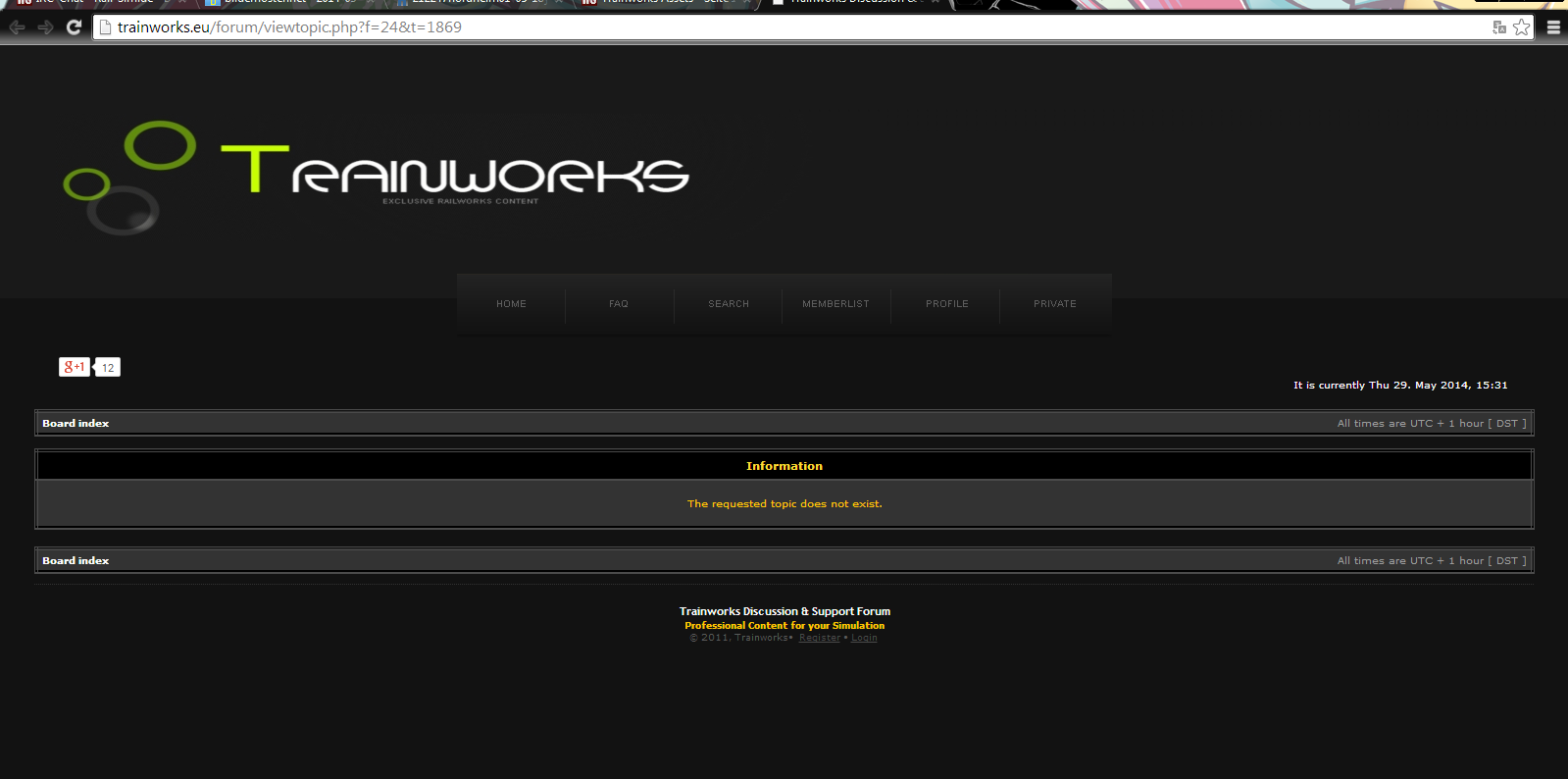This screenshot has height=779, width=1568.
Task: Click the 'Information' box heading
Action: 784,466
